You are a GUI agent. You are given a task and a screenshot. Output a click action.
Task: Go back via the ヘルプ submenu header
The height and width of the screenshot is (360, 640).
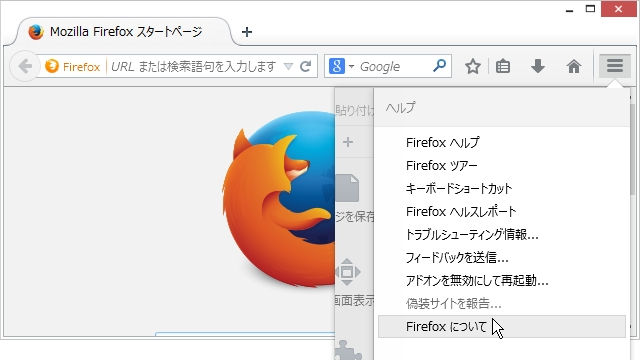(501, 108)
